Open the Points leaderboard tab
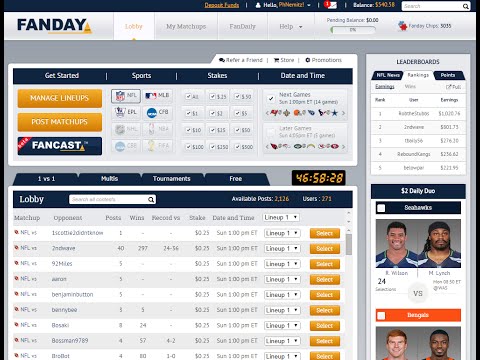 (x=448, y=75)
